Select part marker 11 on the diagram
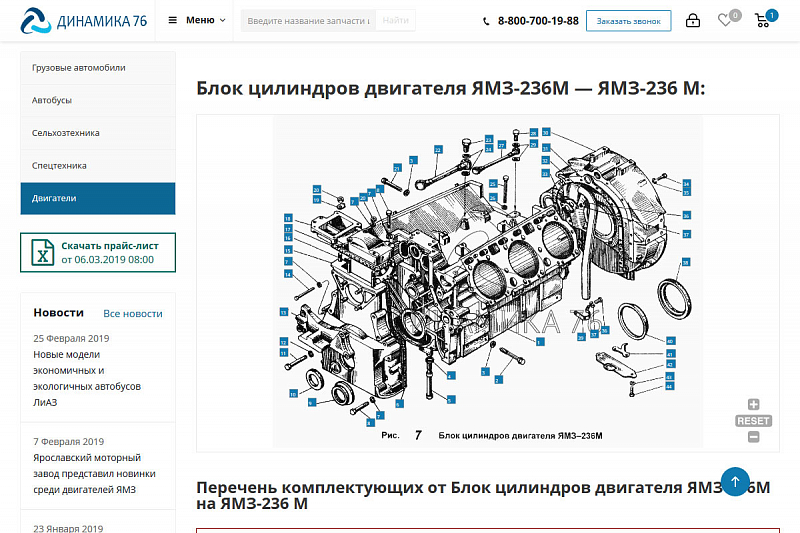The image size is (800, 533). (x=284, y=352)
